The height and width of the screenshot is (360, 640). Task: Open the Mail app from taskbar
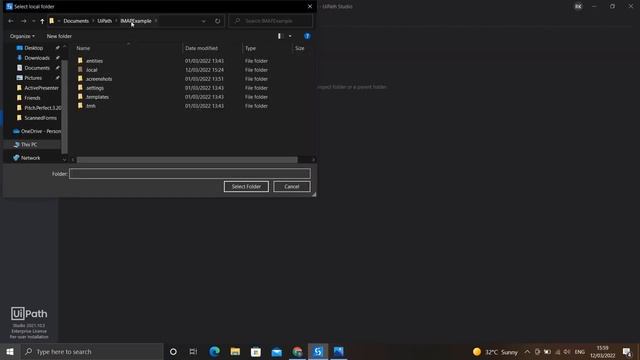277,351
